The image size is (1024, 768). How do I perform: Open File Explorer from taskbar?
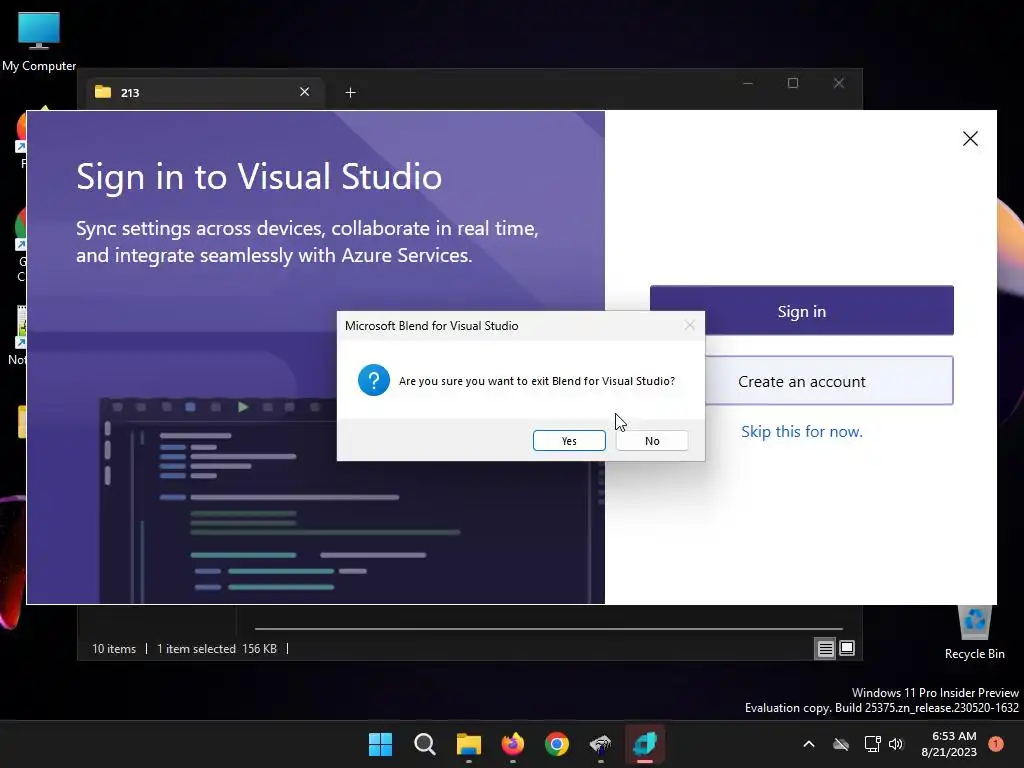468,744
